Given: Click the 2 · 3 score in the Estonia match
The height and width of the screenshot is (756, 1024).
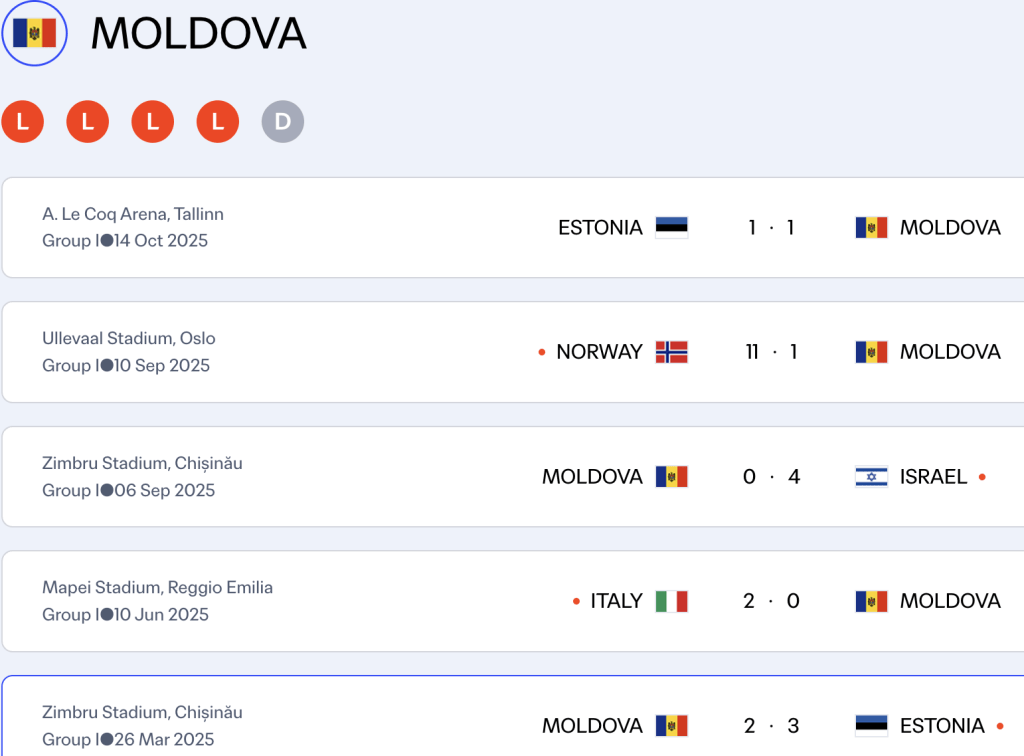Looking at the screenshot, I should click(771, 726).
